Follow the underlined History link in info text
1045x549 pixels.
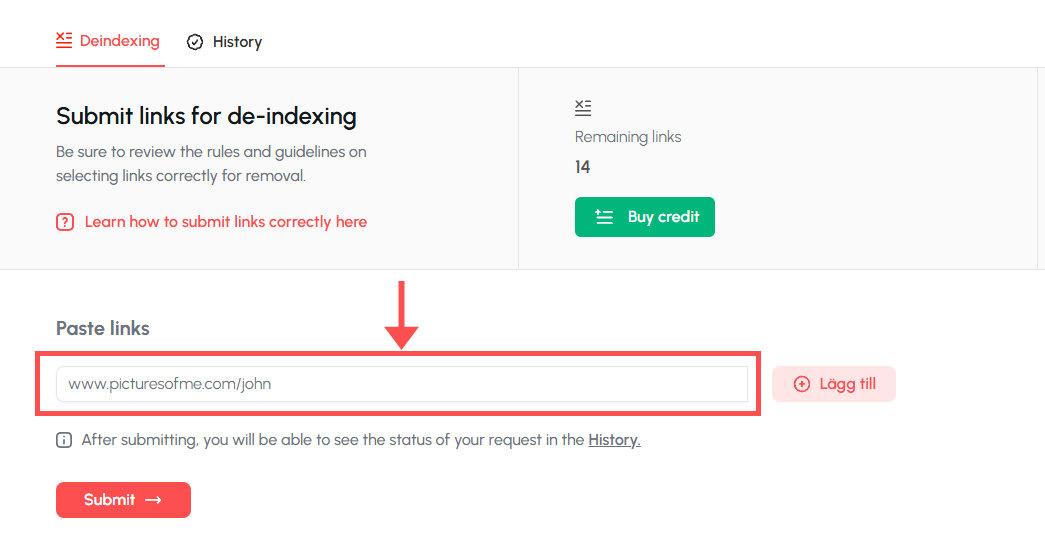pos(614,440)
